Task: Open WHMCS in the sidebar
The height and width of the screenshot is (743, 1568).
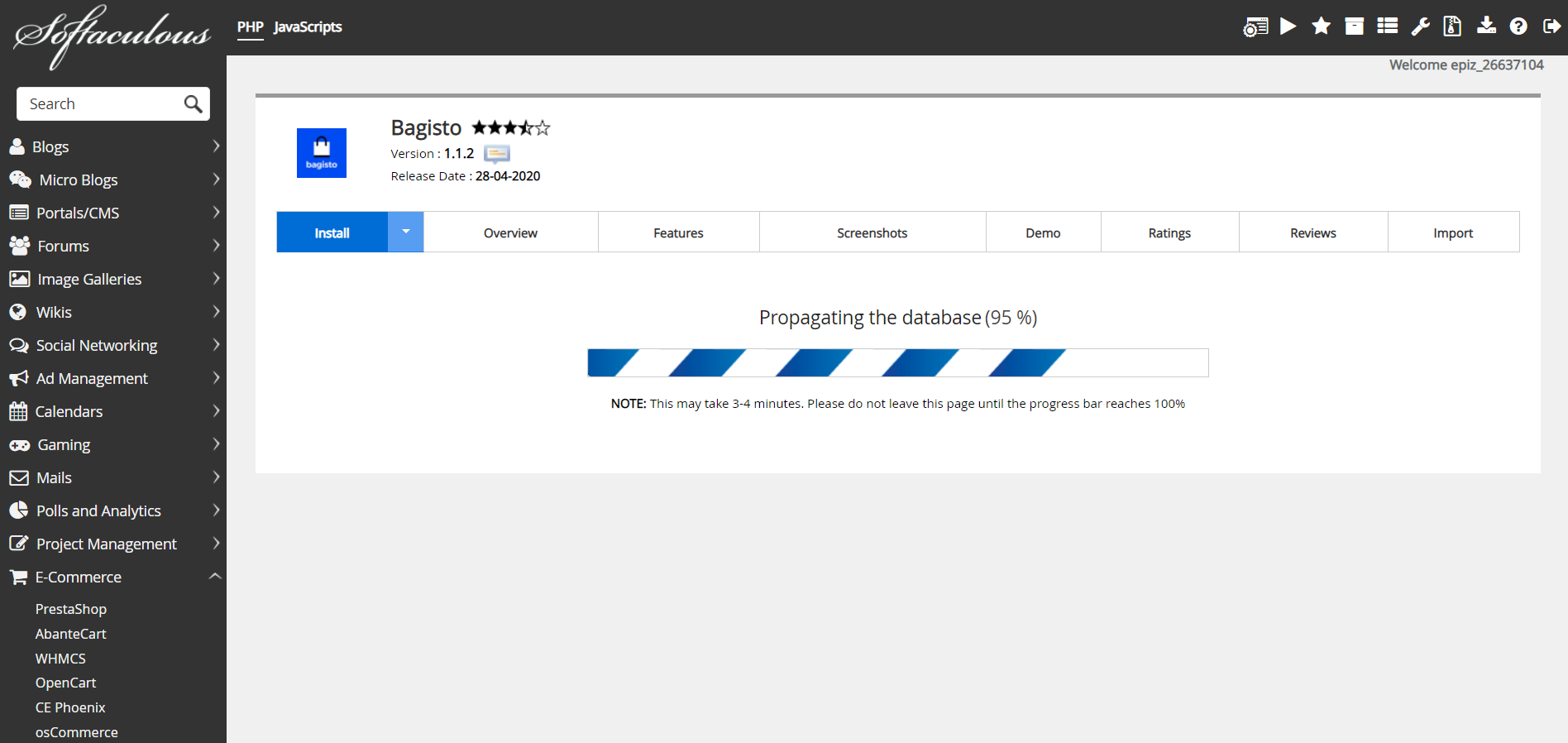Action: [60, 659]
